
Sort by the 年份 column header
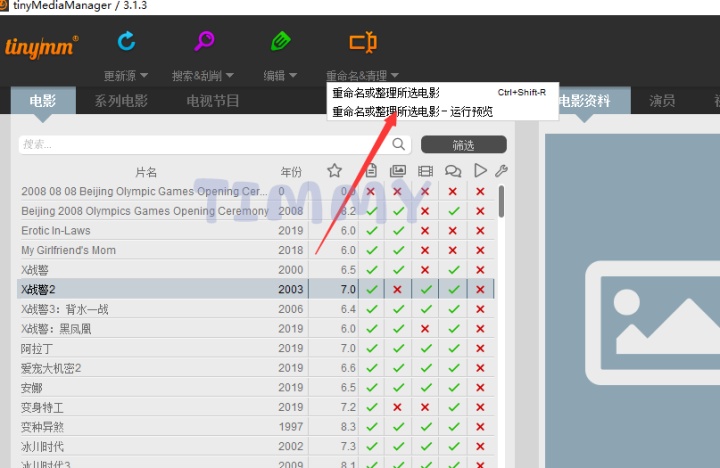coord(291,172)
